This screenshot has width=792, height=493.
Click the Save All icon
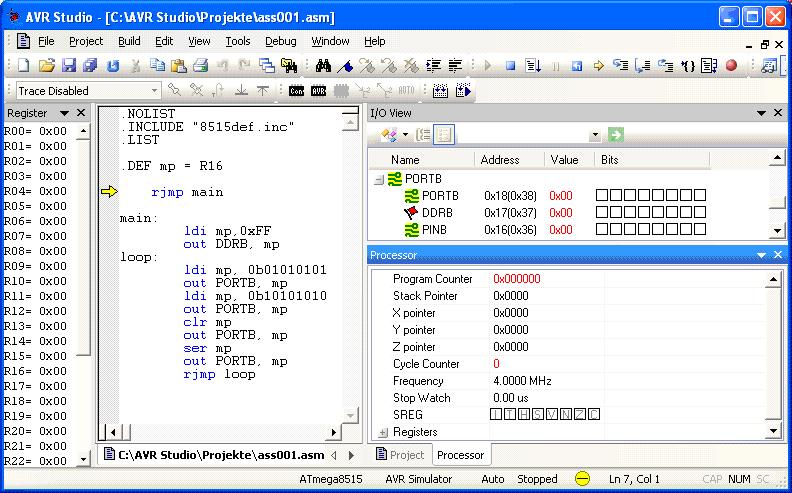(90, 65)
